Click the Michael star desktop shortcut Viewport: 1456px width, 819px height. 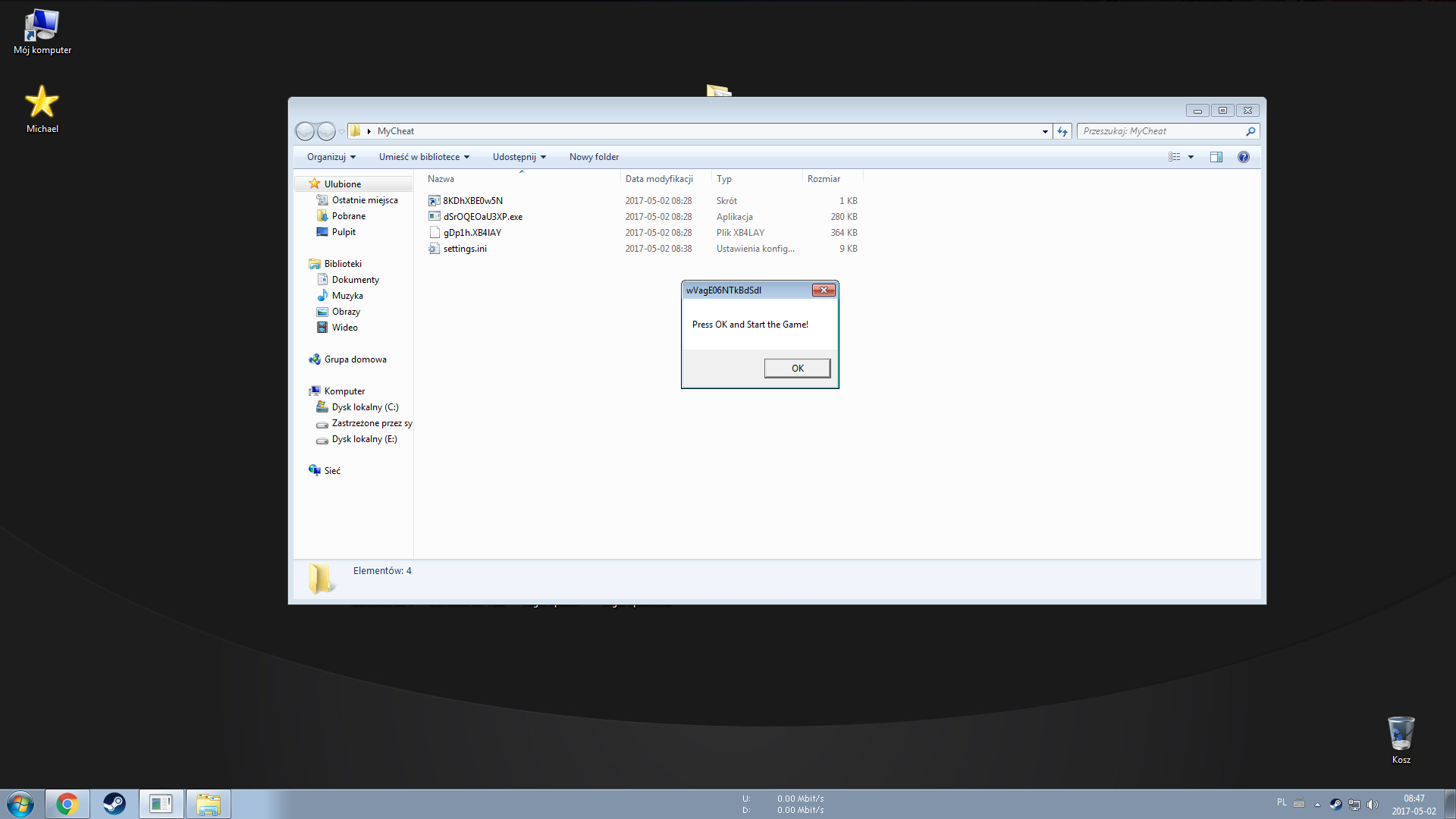[x=42, y=109]
